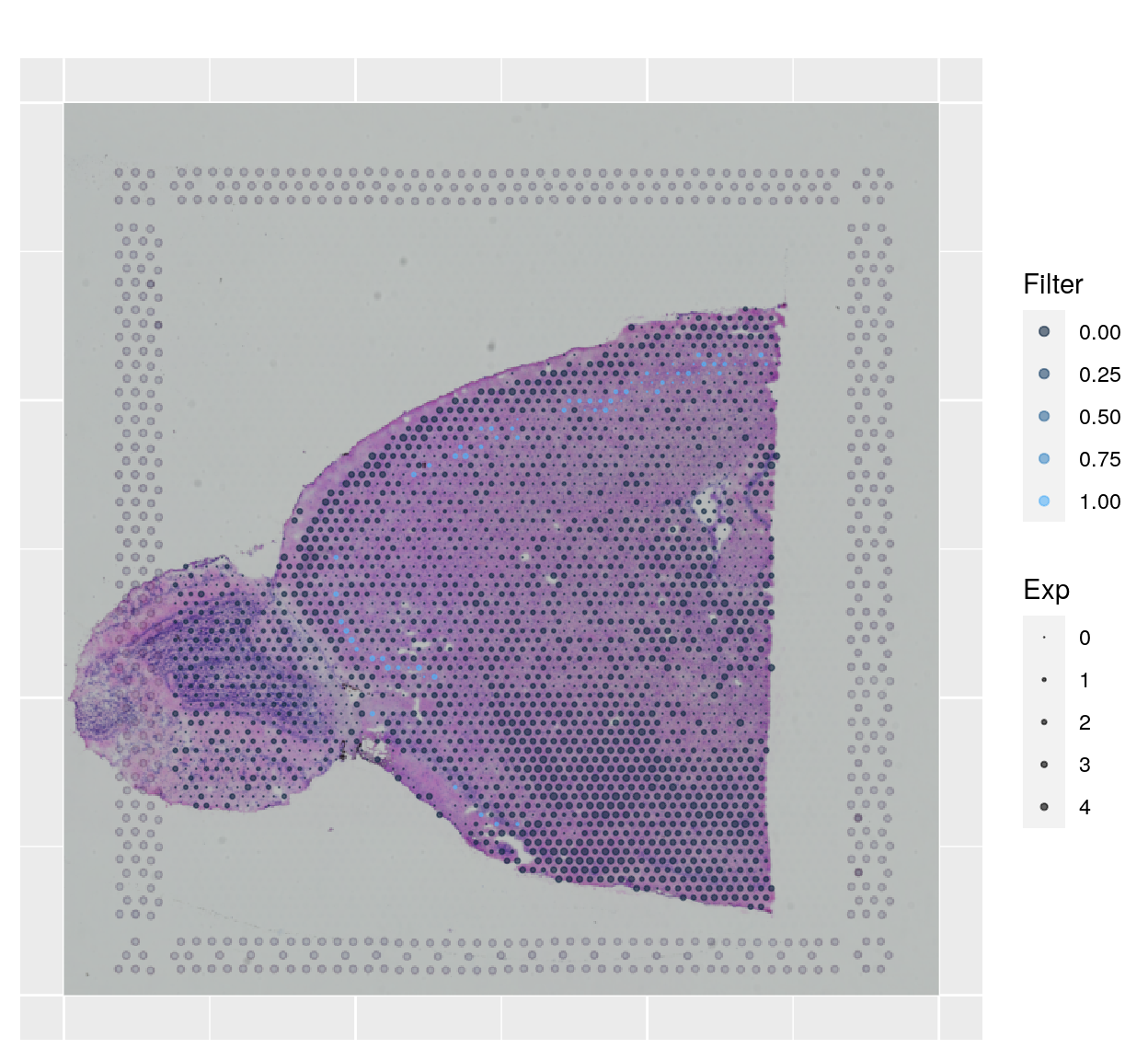Click the white tear in the right tissue

[x=710, y=509]
